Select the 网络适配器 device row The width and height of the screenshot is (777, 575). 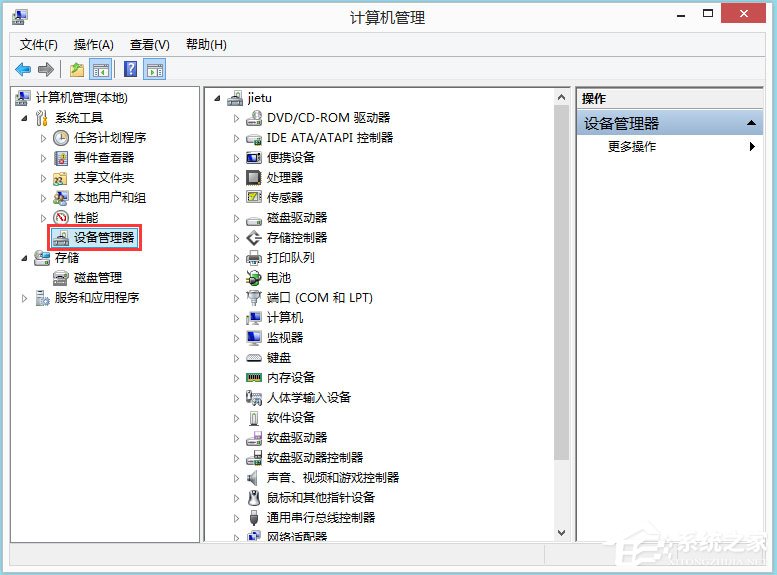tap(297, 536)
